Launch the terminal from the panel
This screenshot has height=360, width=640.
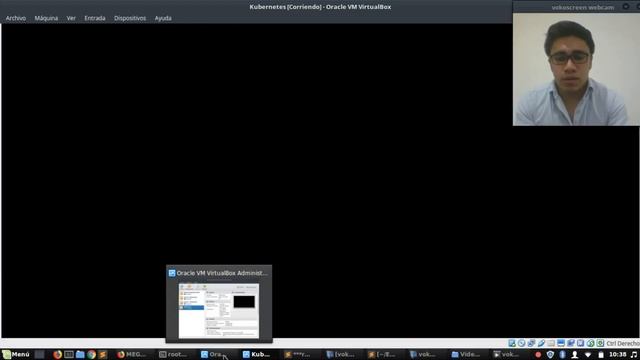[69, 354]
